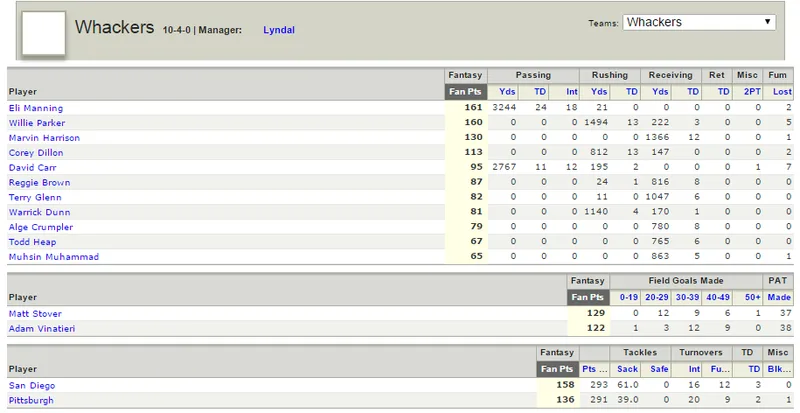Sort offense table by Fan Pts
800x413 pixels.
pos(465,92)
